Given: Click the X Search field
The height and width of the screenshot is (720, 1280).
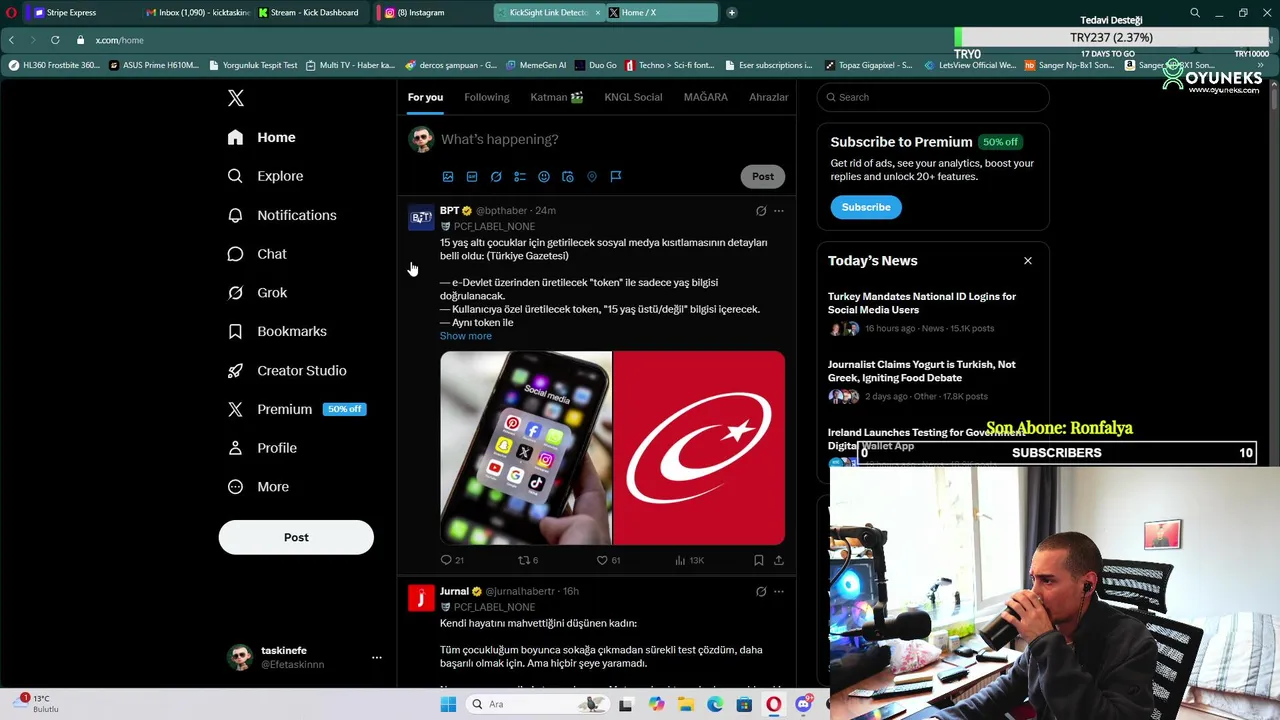Looking at the screenshot, I should pyautogui.click(x=933, y=97).
